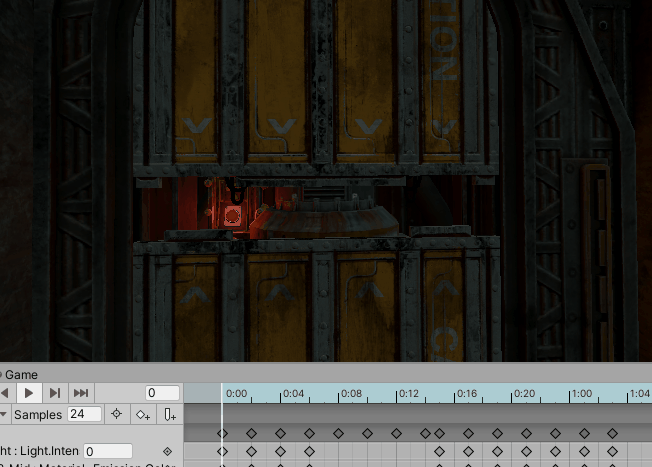Select summary row keyframe at 0:06

[309, 433]
